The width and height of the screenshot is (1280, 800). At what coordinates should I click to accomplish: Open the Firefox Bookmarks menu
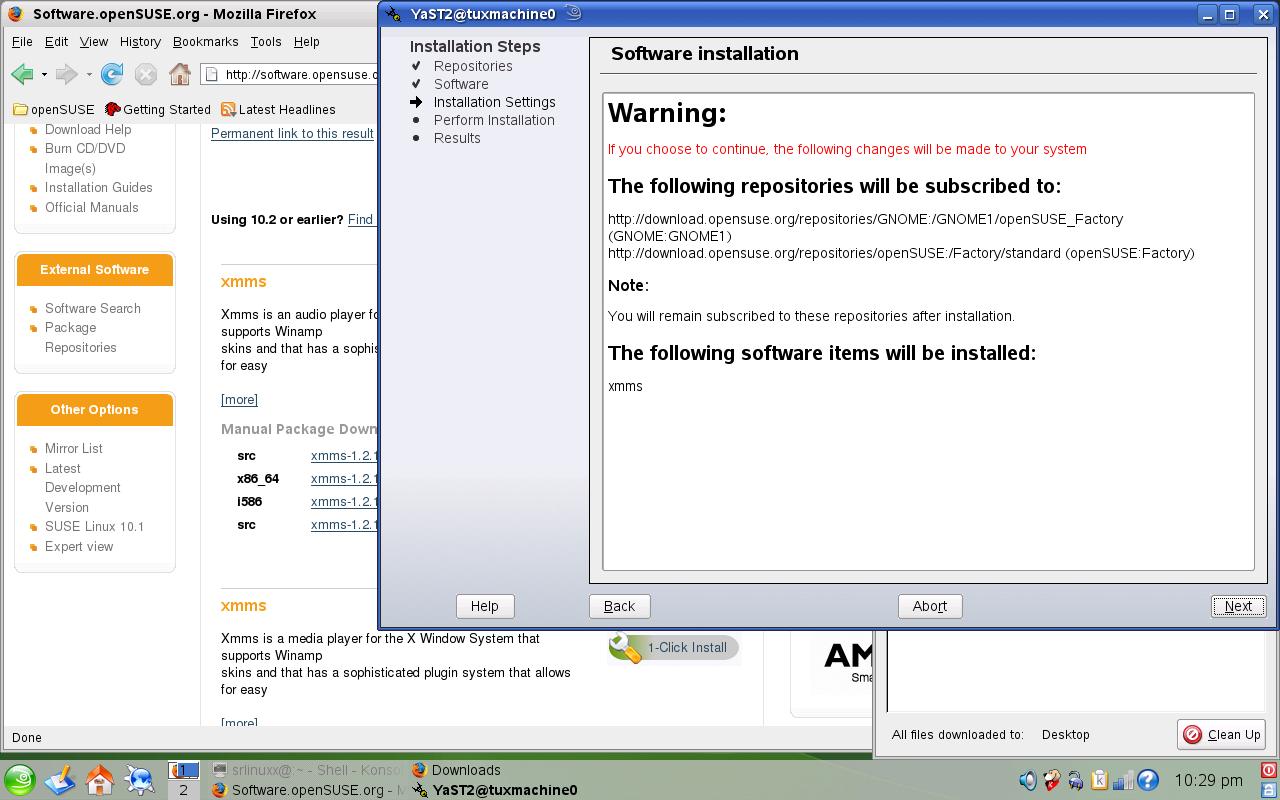point(206,42)
